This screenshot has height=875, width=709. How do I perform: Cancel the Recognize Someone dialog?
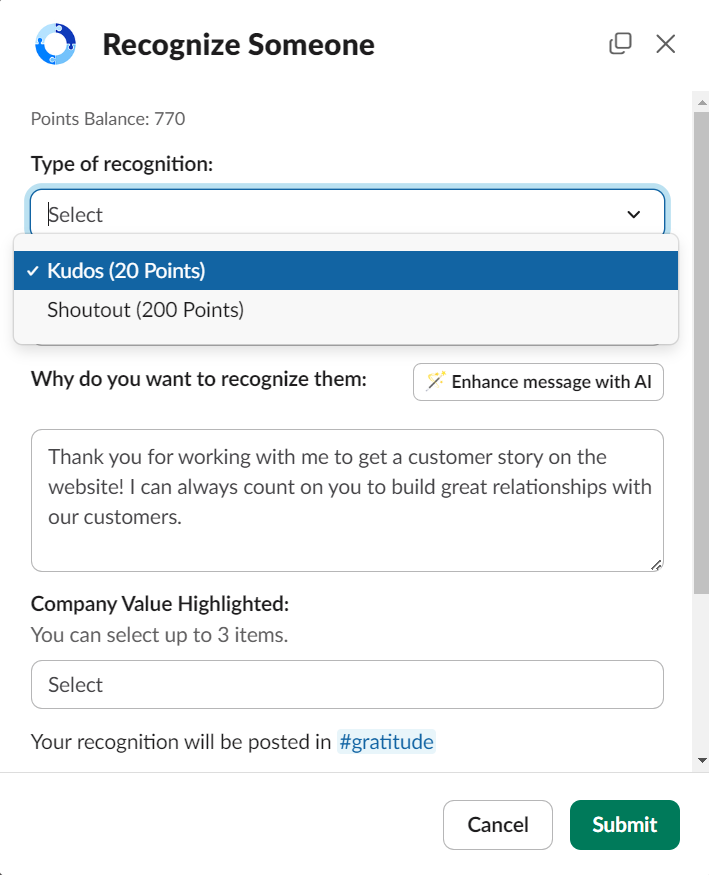point(497,824)
